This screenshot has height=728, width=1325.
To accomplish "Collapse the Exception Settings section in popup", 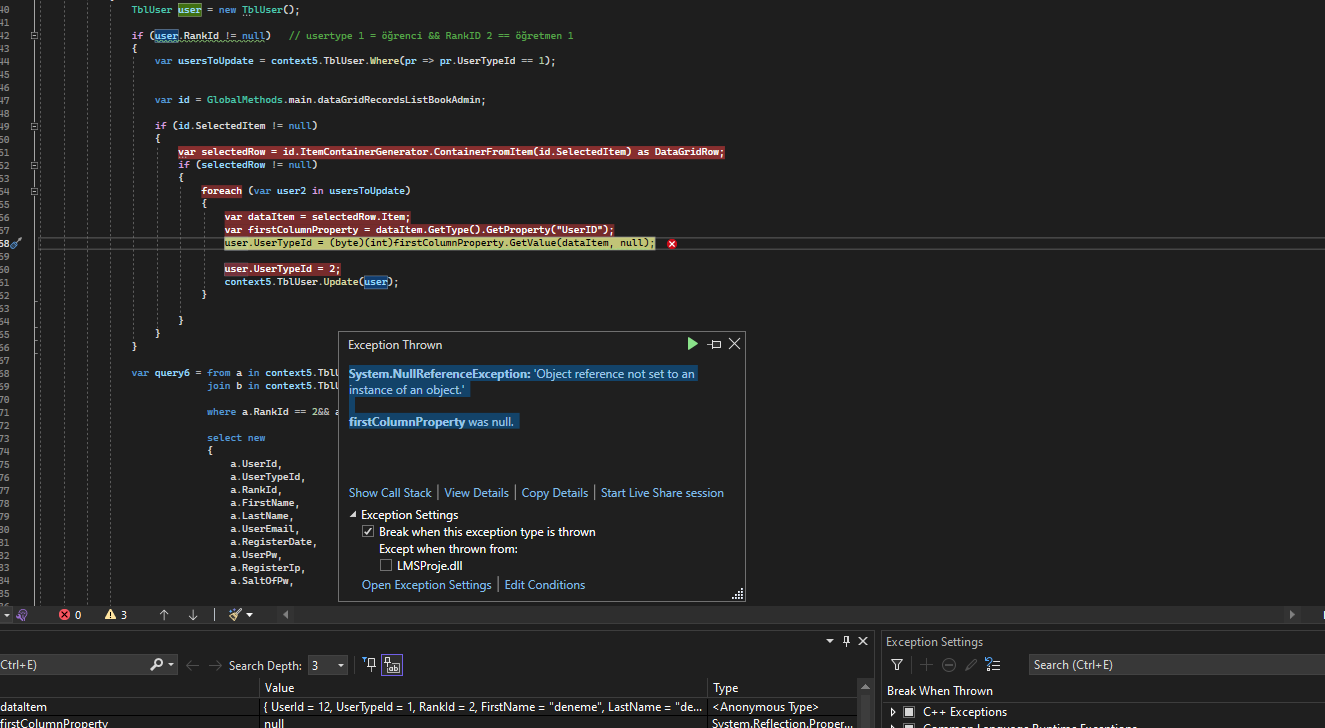I will 353,515.
